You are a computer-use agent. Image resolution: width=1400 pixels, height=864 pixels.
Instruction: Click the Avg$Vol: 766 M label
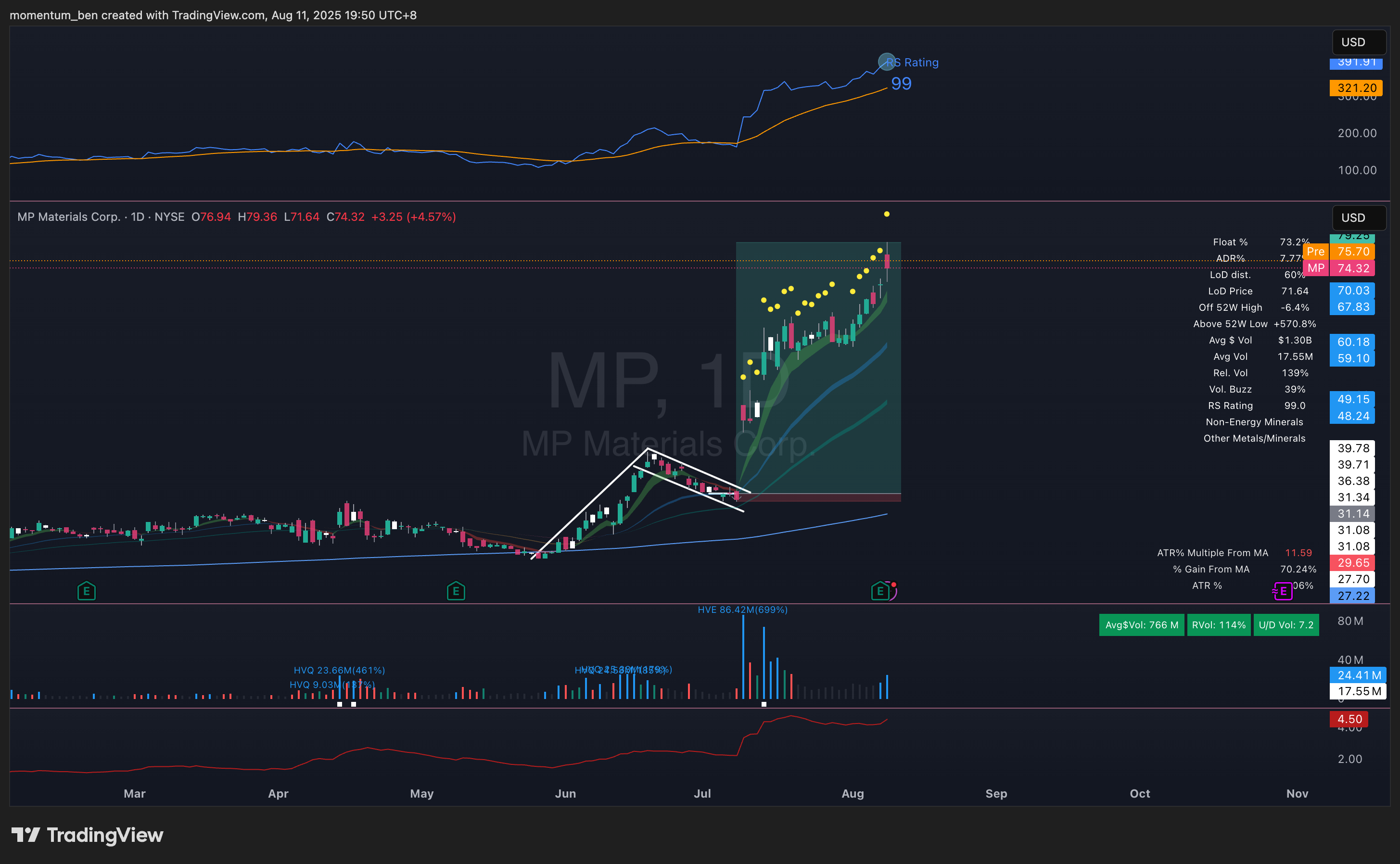(1141, 625)
